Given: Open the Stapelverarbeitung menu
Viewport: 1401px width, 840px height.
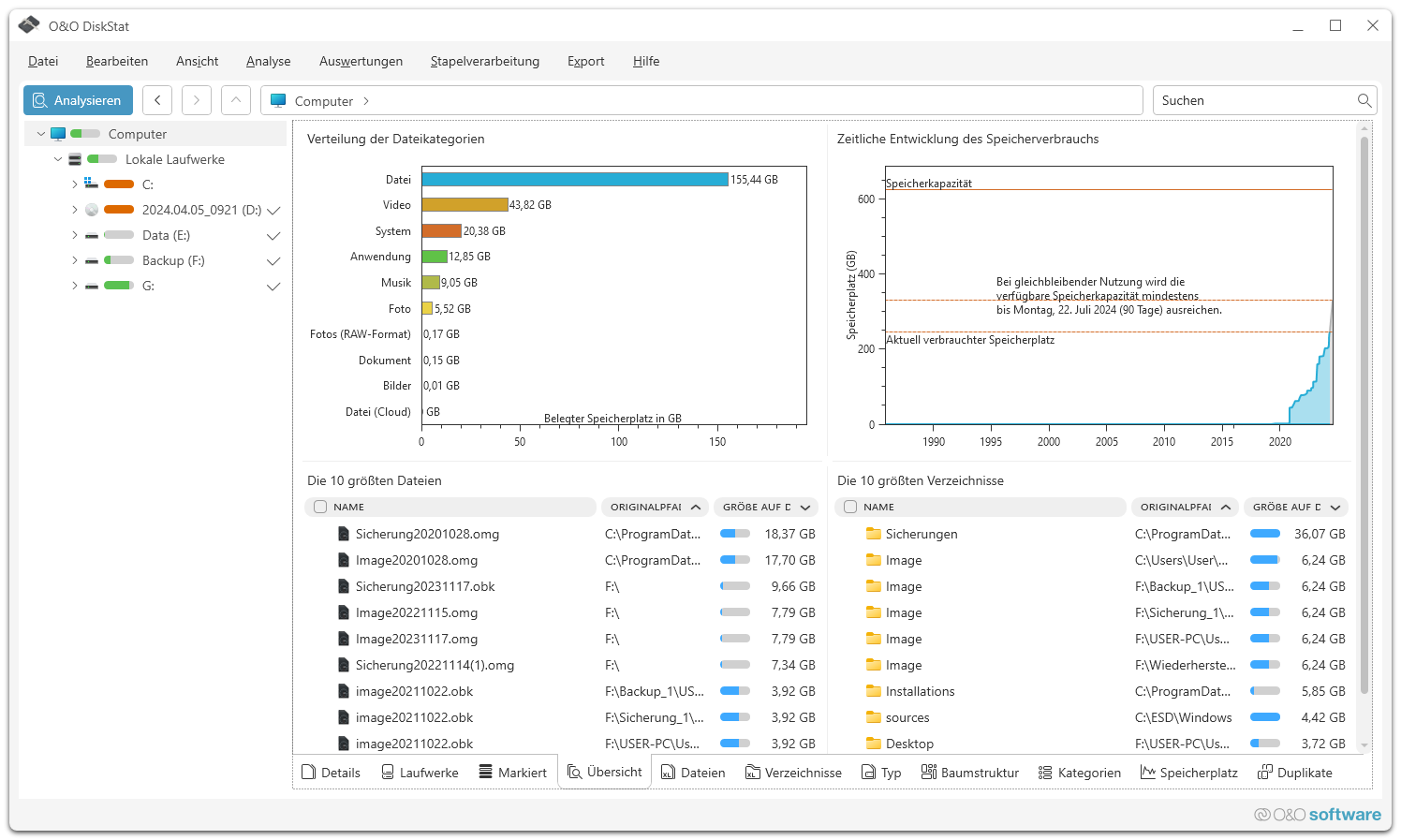Looking at the screenshot, I should pos(484,61).
